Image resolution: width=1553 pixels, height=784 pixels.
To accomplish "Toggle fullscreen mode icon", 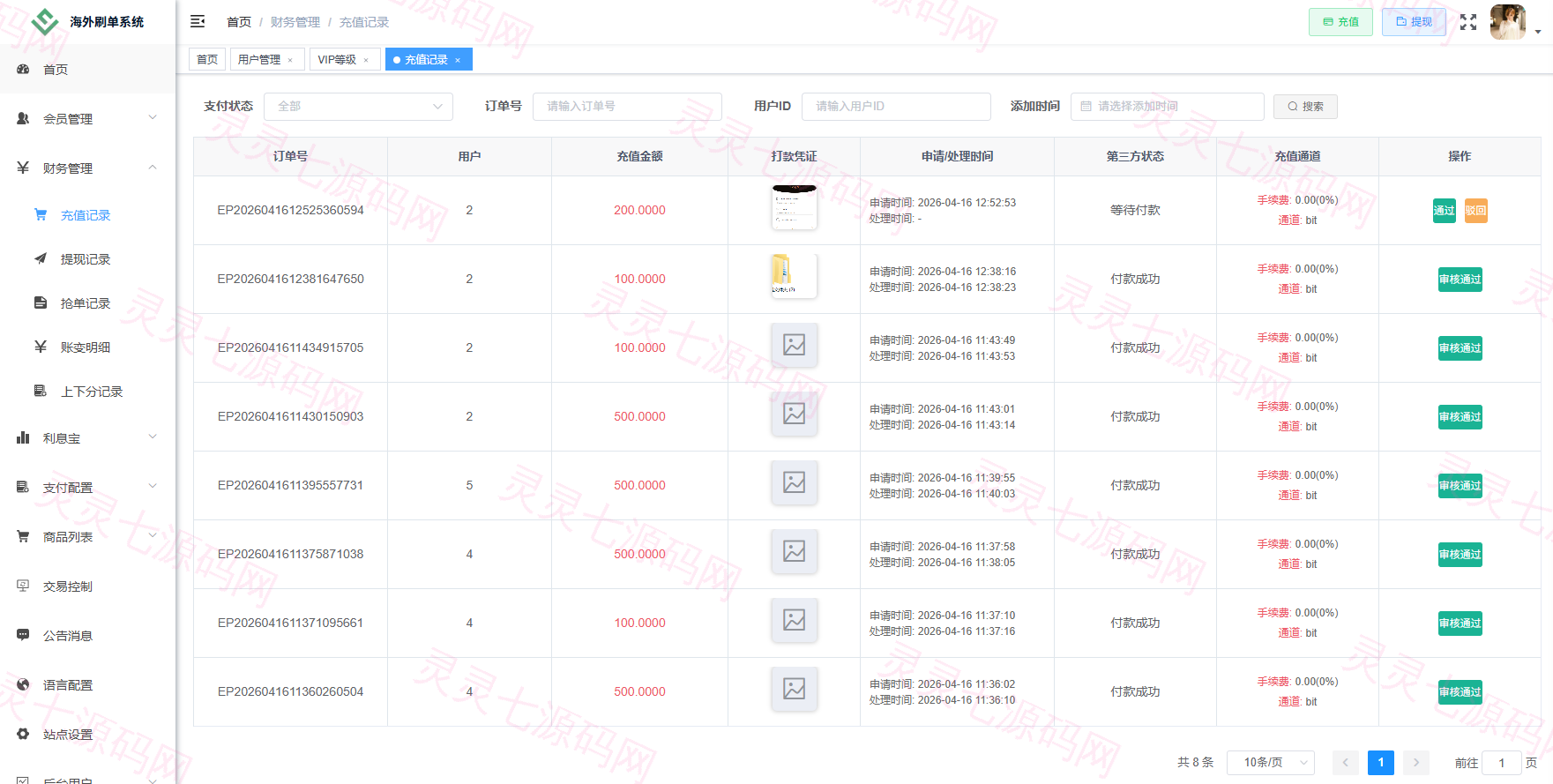I will click(1468, 22).
